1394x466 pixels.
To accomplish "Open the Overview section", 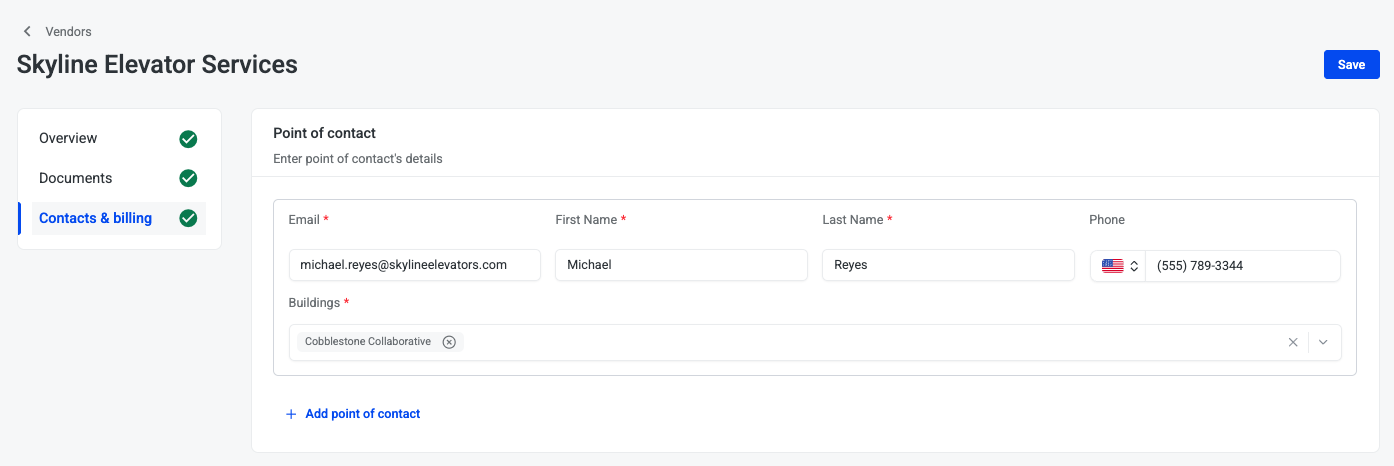I will tap(68, 138).
